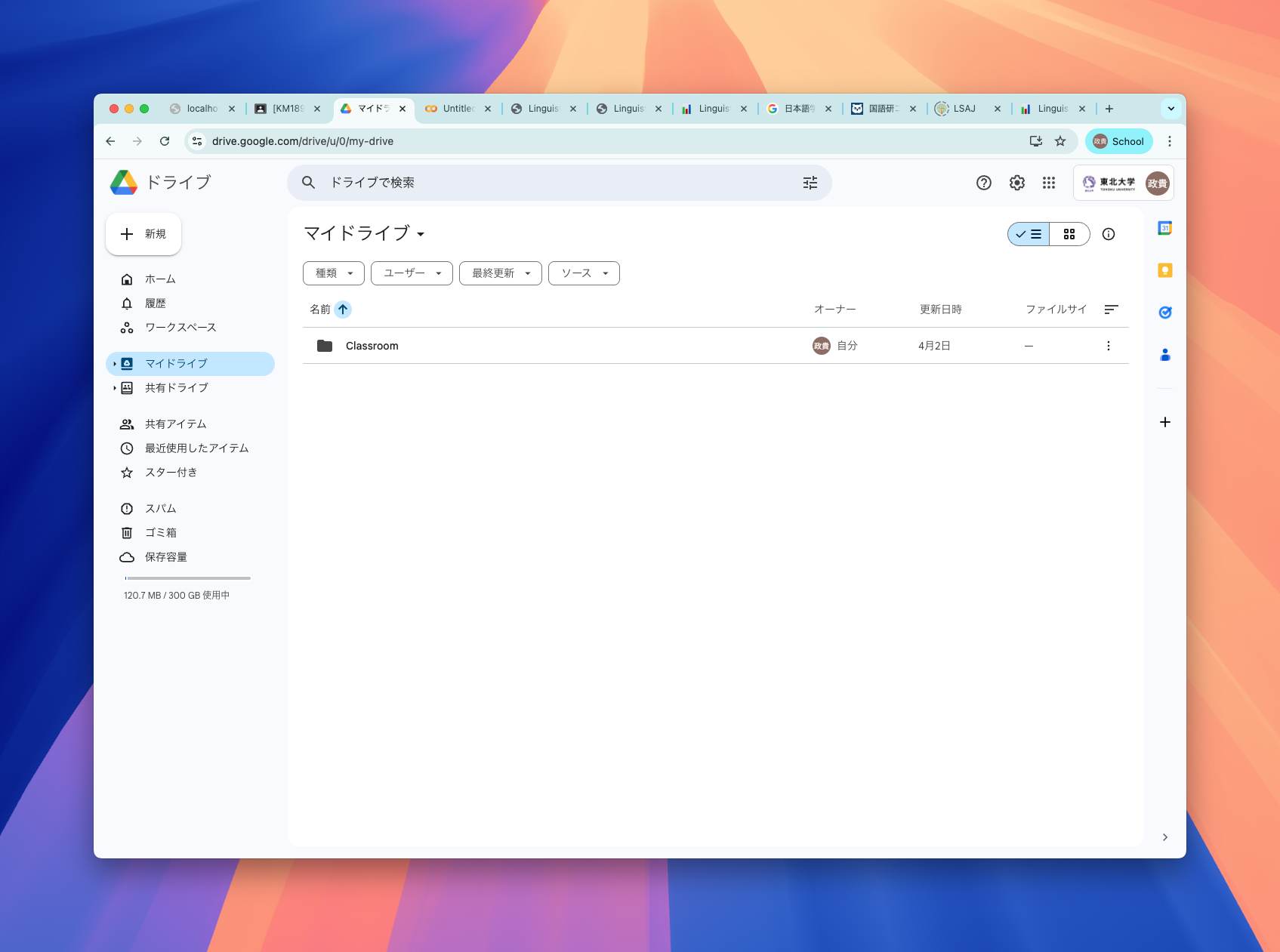Viewport: 1280px width, 952px height.
Task: Open Google Calendar side panel icon
Action: (x=1164, y=228)
